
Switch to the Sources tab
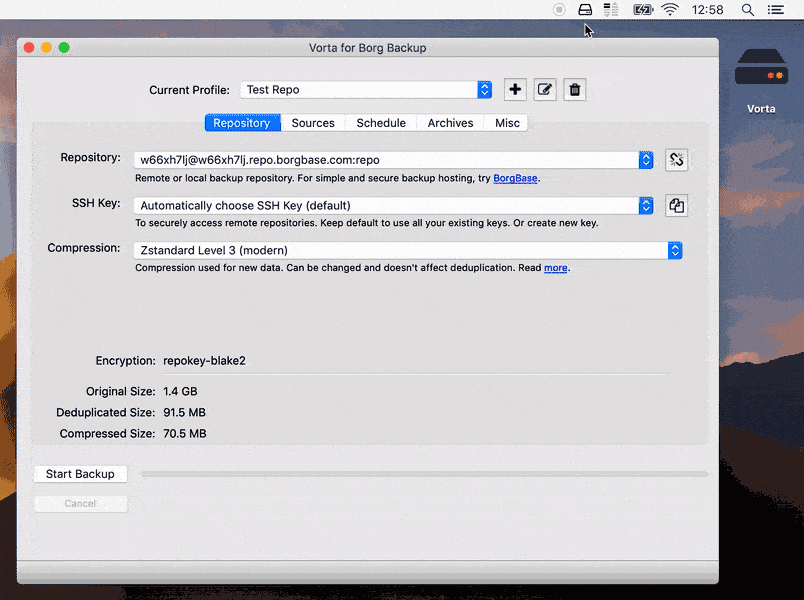click(313, 123)
